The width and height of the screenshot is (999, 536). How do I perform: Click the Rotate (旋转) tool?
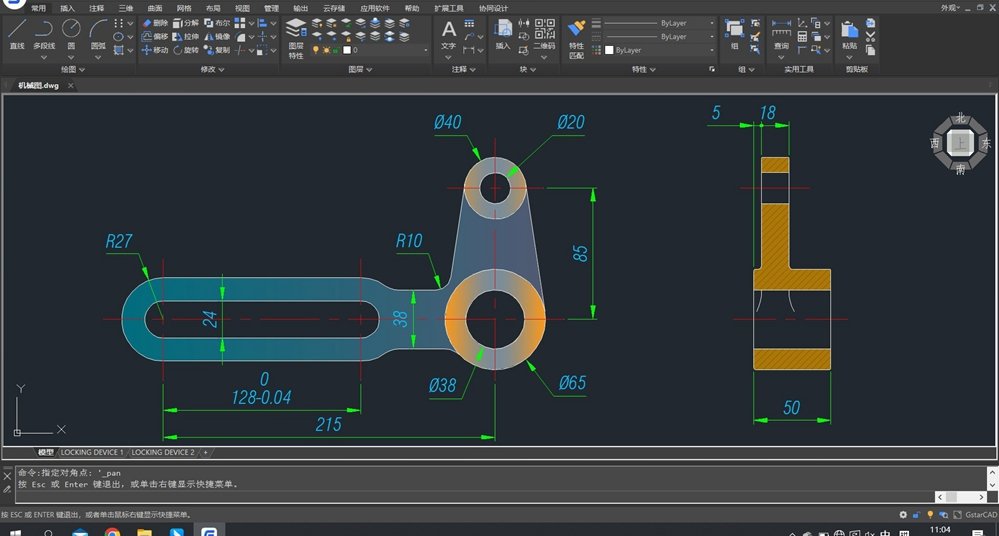[x=186, y=50]
